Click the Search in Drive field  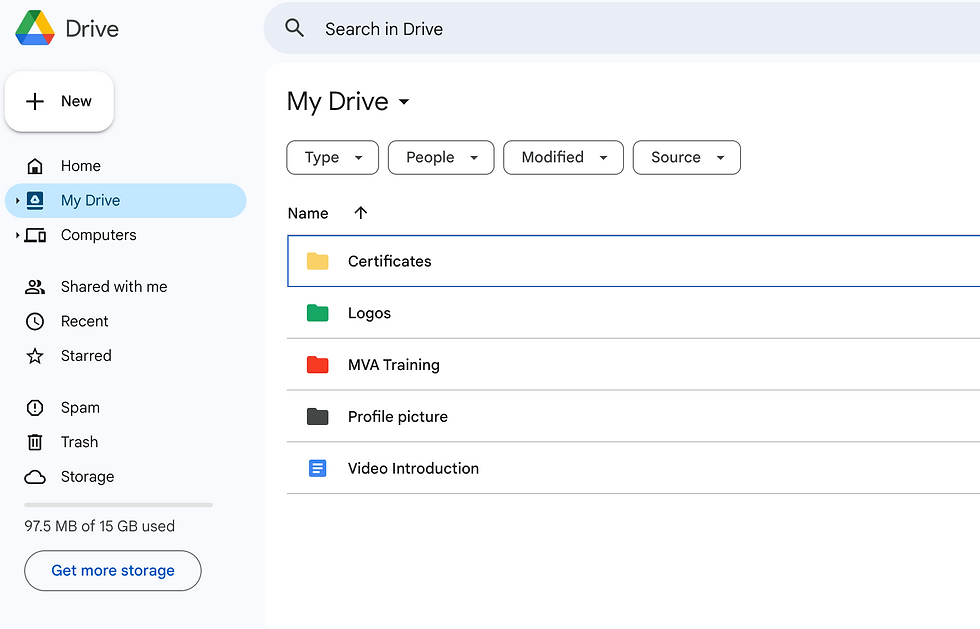600,29
